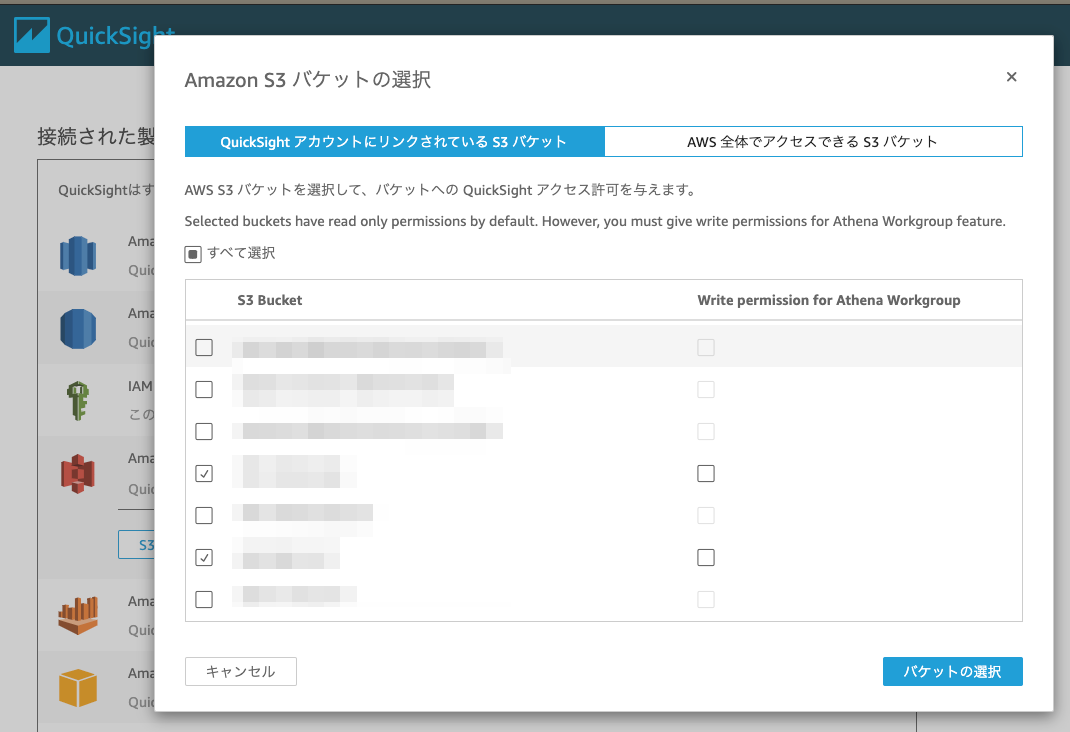Enable Athena write permission for fourth bucket
The height and width of the screenshot is (732, 1070).
point(706,473)
